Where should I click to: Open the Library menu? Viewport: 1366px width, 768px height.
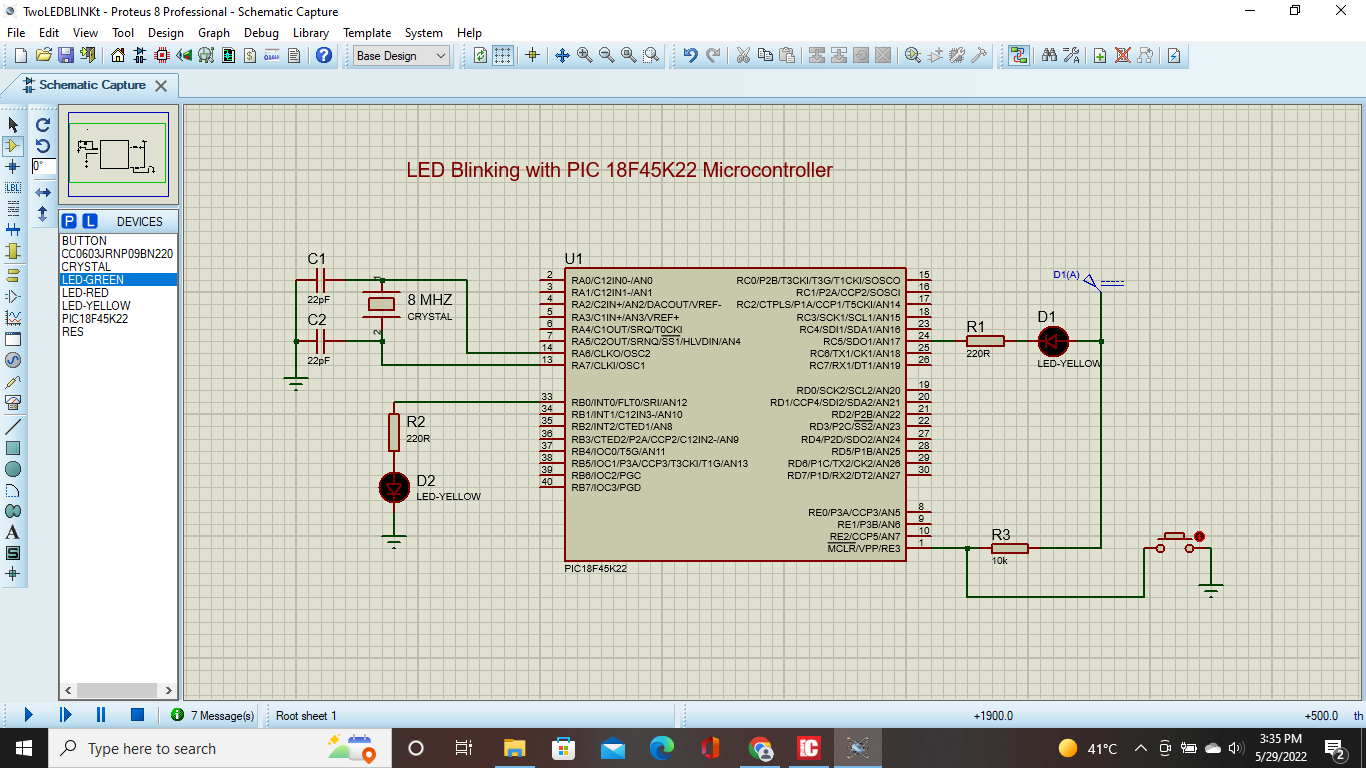pos(311,32)
